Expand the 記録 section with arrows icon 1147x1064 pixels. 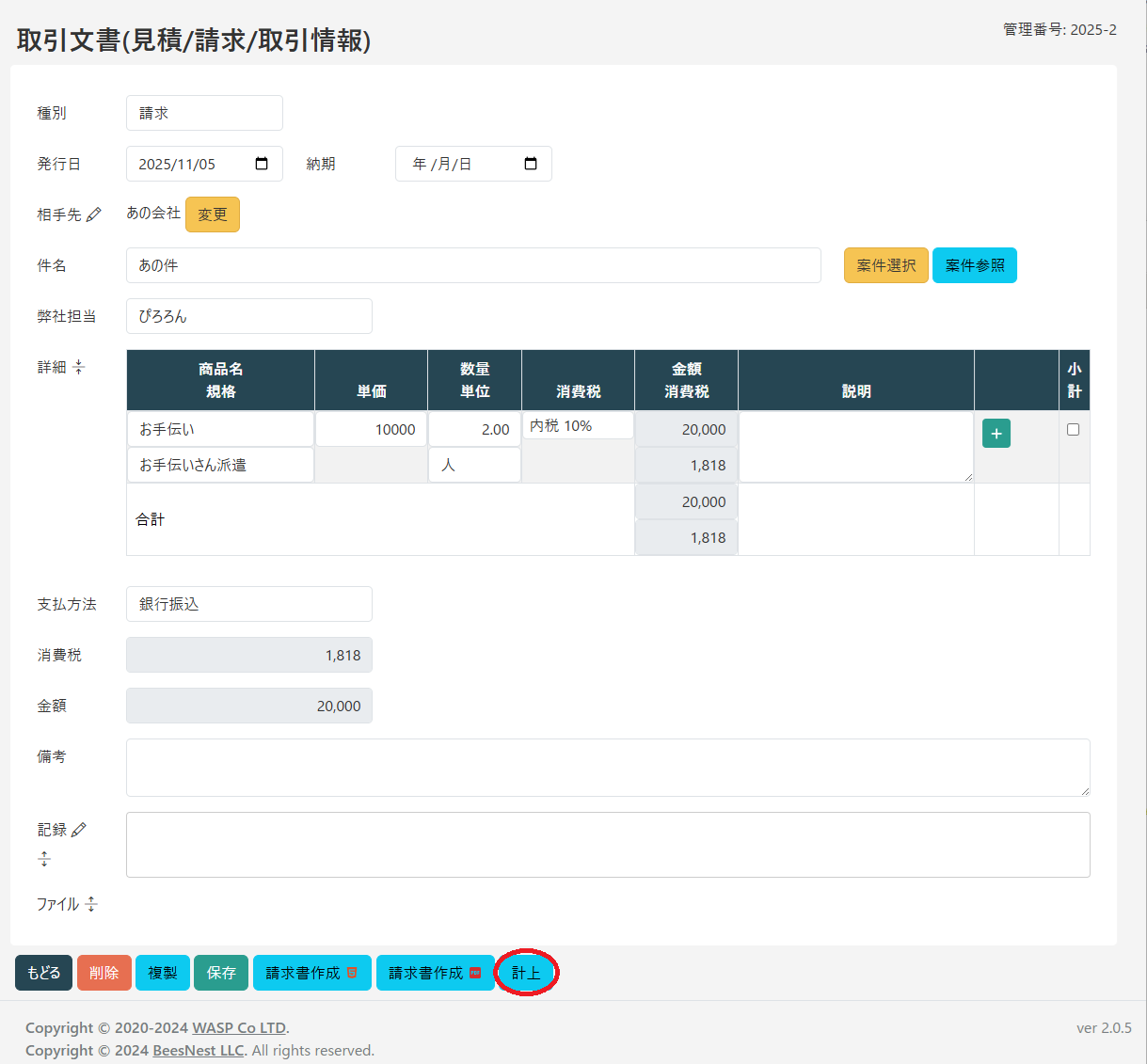tap(44, 859)
